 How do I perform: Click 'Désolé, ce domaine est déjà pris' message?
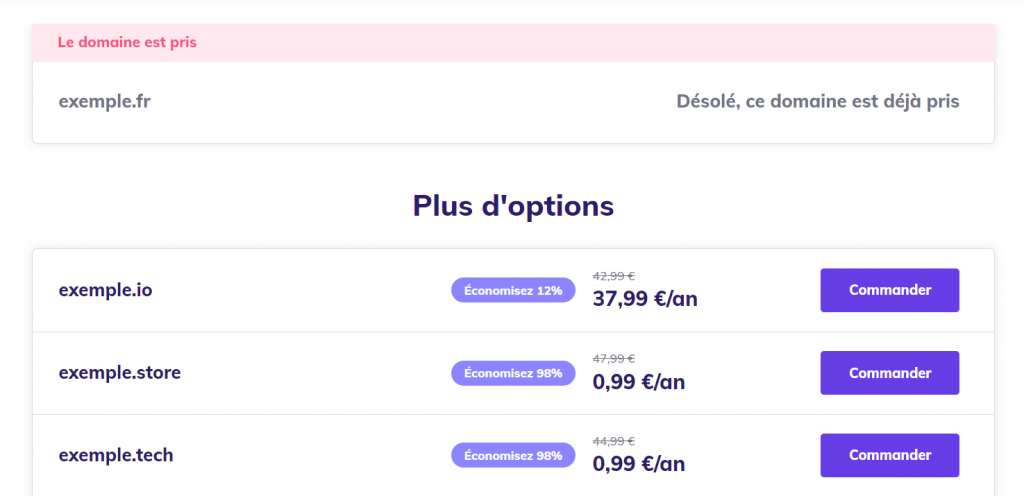(x=817, y=101)
